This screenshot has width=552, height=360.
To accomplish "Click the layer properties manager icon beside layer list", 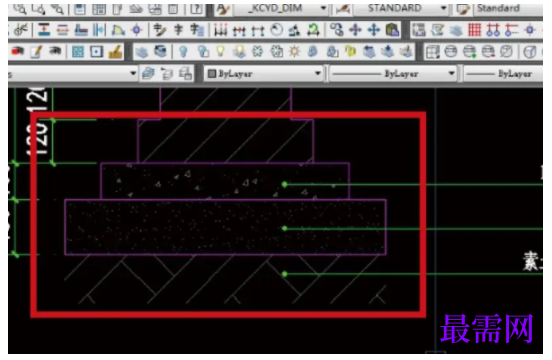I will (x=148, y=74).
